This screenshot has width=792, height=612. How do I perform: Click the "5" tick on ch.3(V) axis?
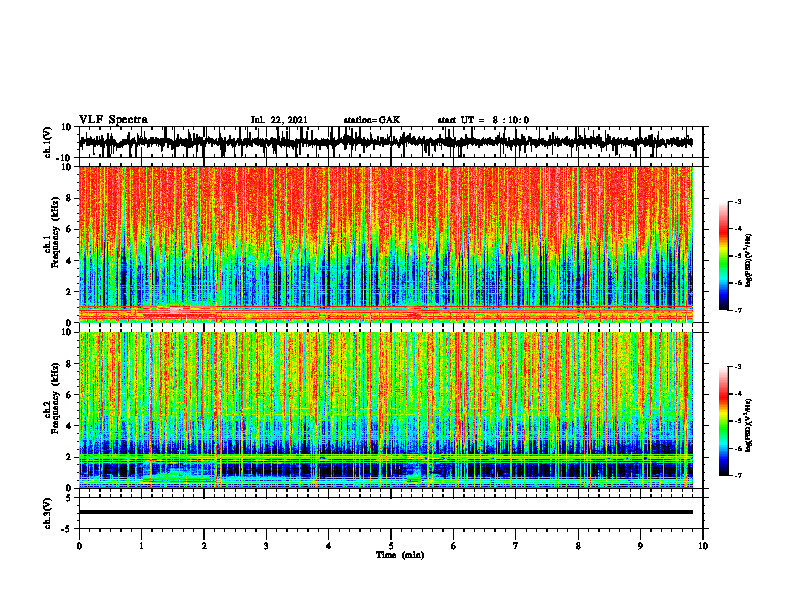coord(70,498)
